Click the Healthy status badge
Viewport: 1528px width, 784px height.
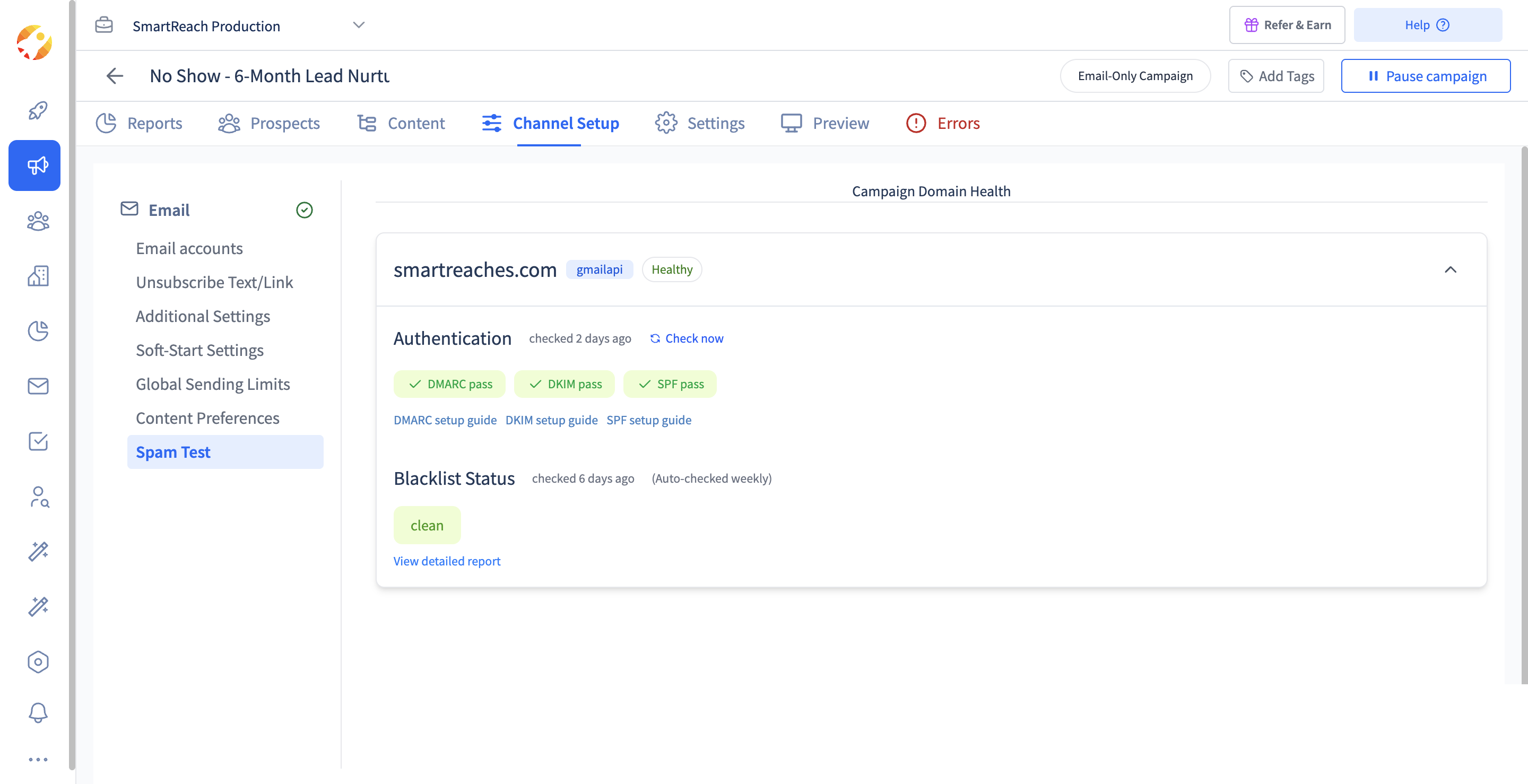coord(672,270)
